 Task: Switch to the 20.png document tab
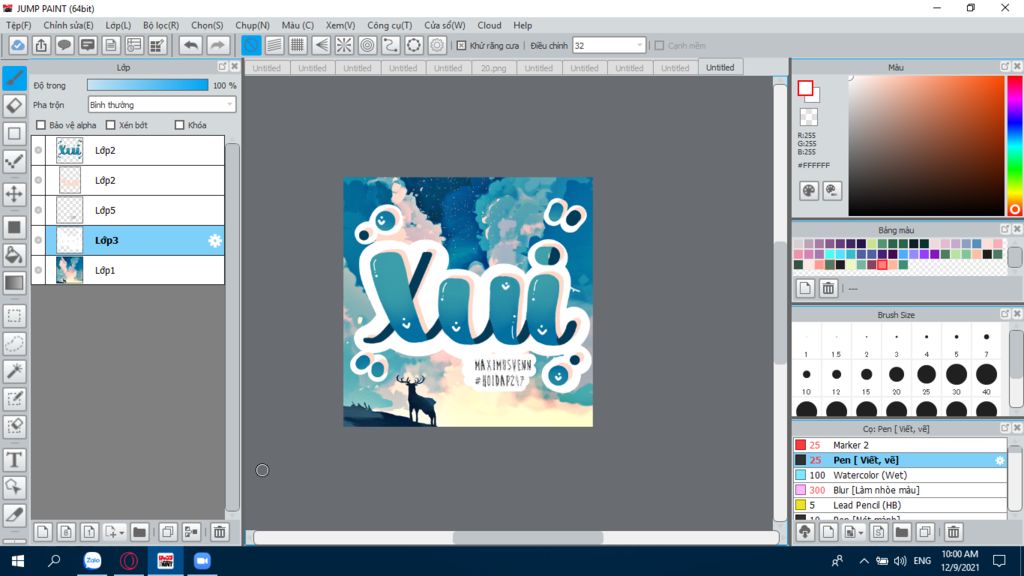494,68
